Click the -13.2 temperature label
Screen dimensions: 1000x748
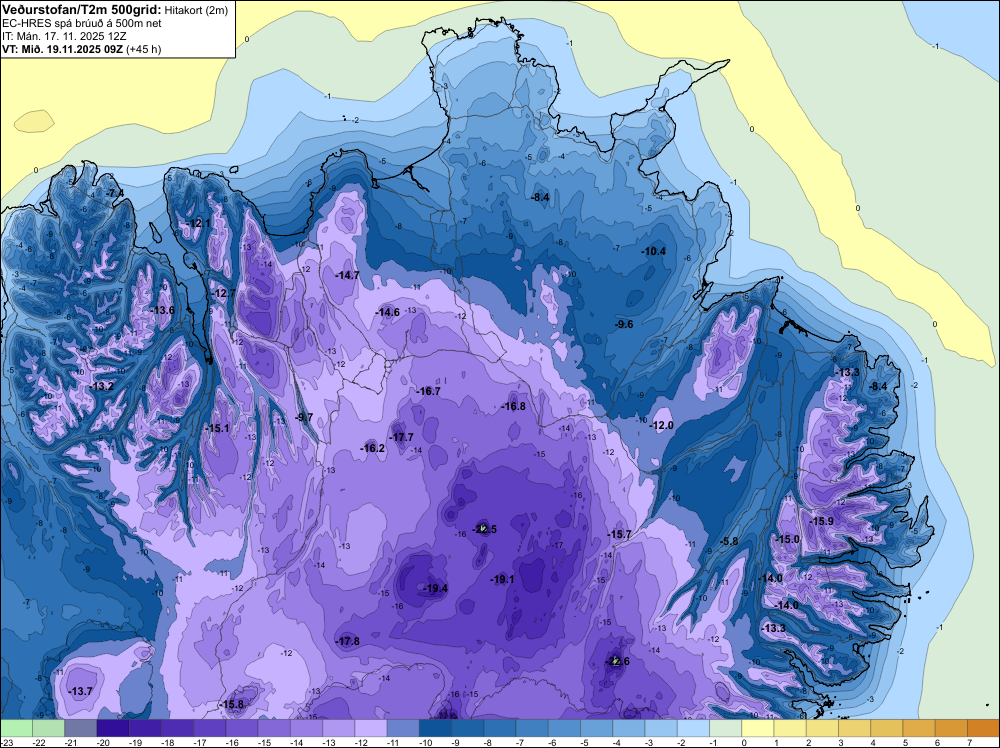point(101,386)
